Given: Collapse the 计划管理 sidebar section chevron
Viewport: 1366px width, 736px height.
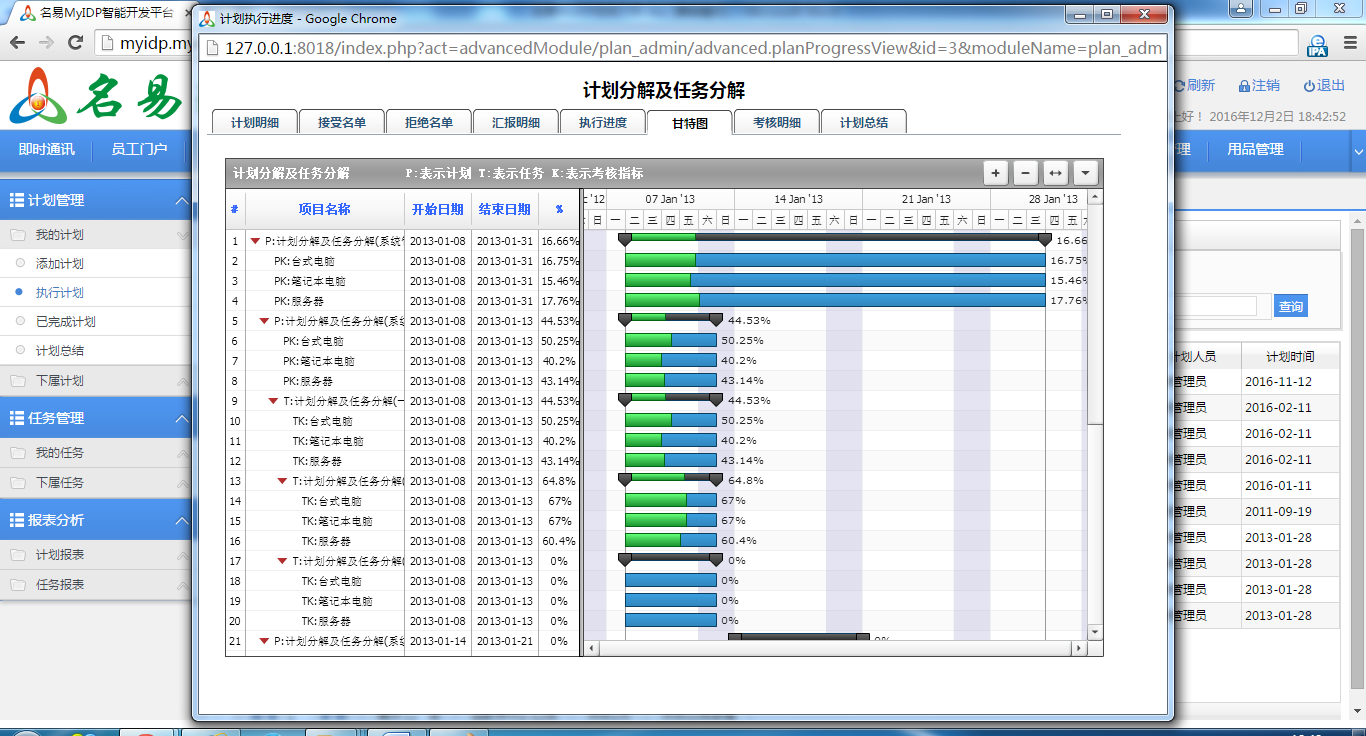Looking at the screenshot, I should (x=181, y=201).
